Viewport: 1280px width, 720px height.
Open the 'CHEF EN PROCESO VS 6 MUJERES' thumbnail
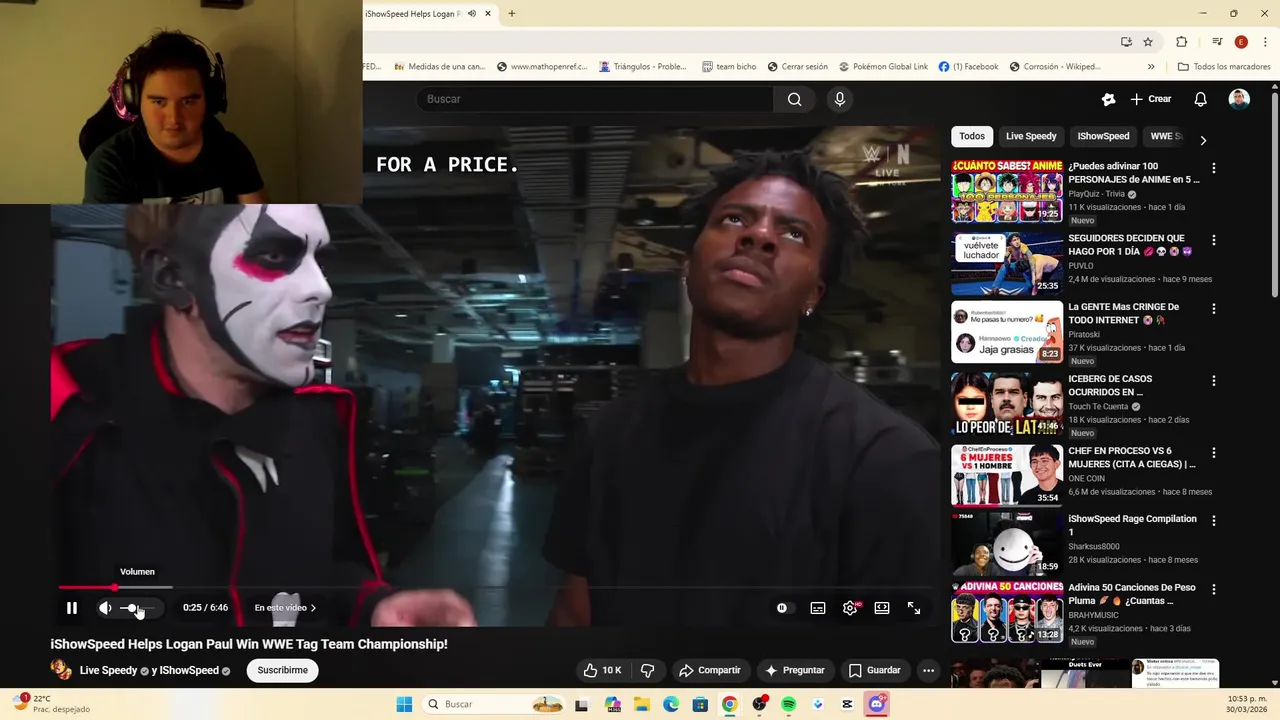coord(1007,475)
